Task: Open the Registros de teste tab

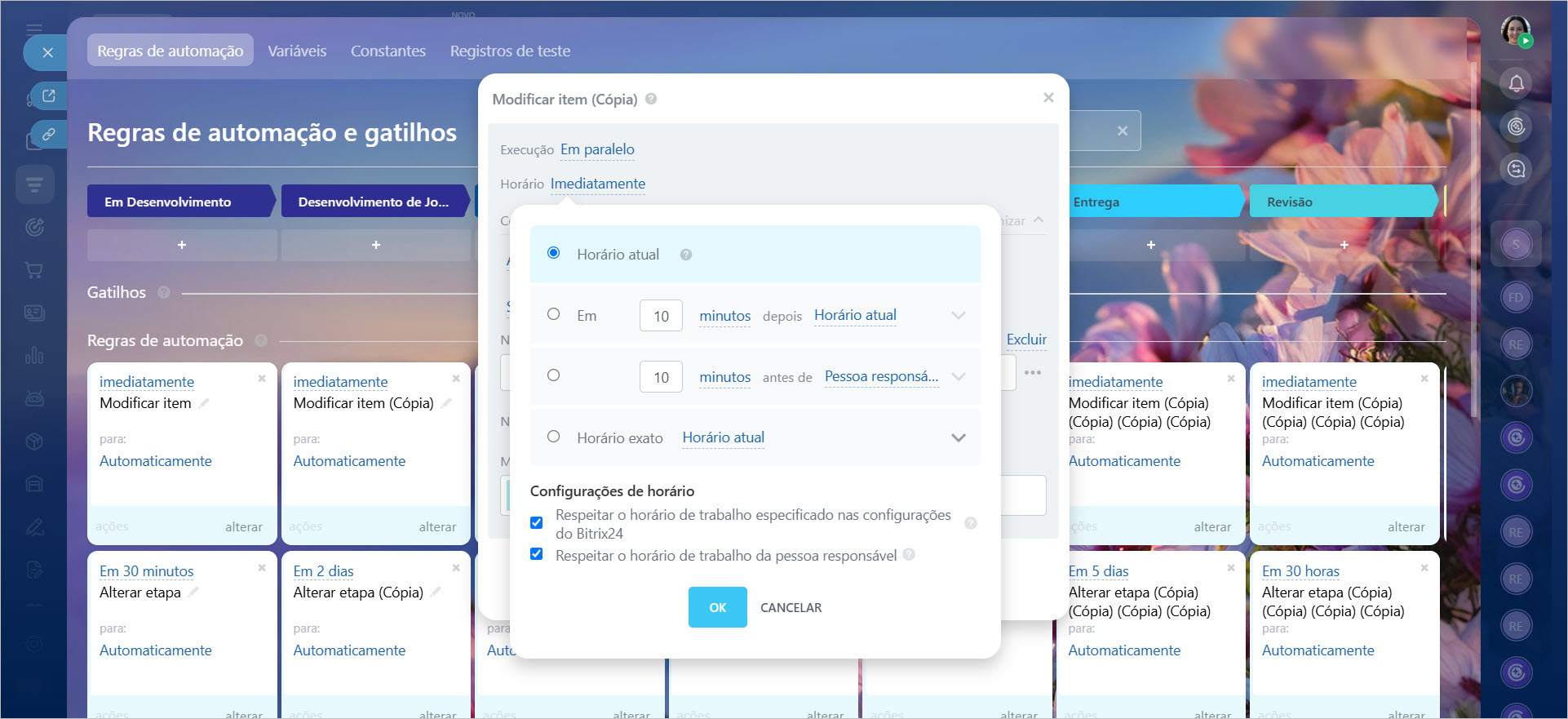Action: coord(510,51)
